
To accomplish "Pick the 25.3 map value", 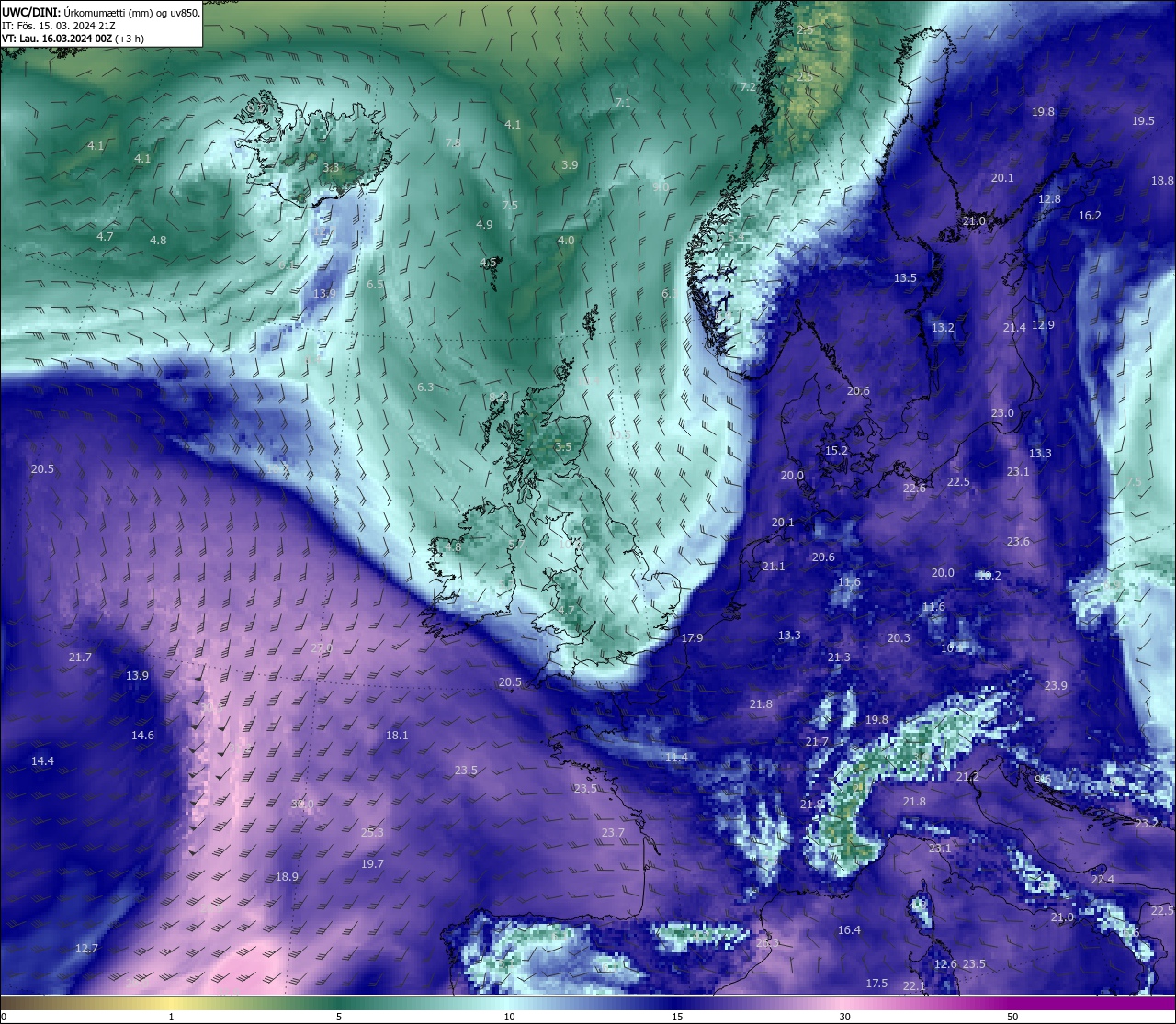I will click(x=372, y=833).
